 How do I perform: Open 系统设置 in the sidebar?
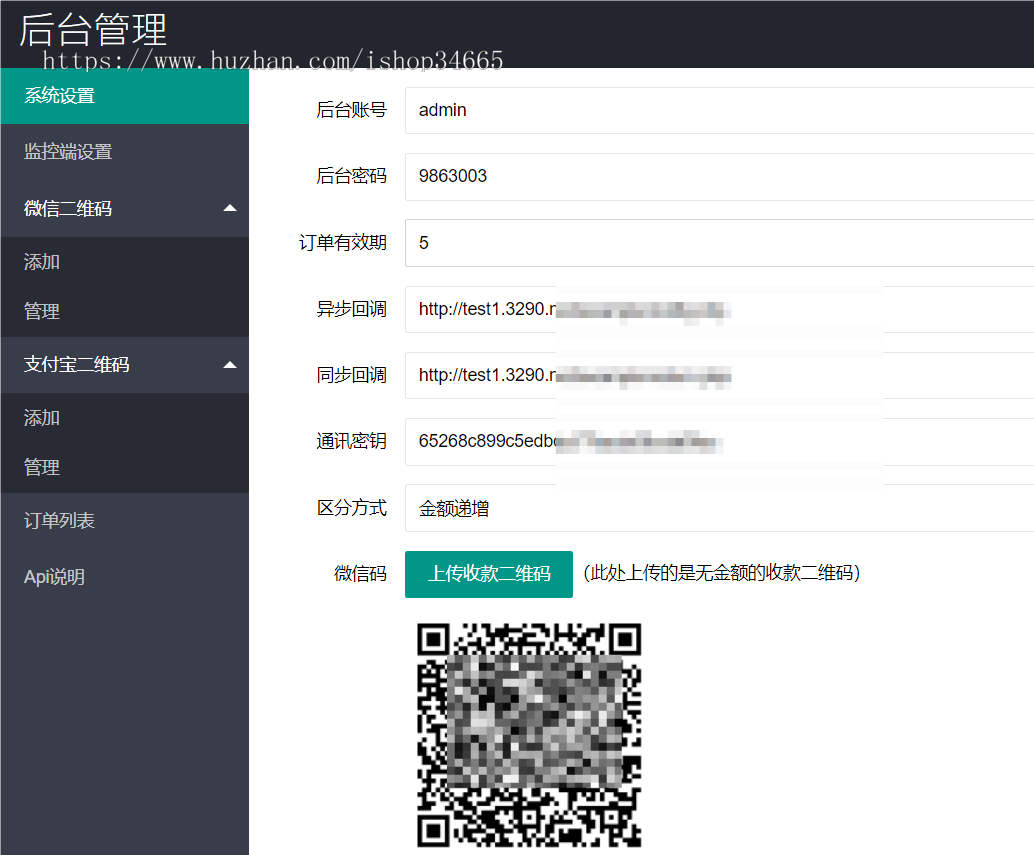[125, 96]
